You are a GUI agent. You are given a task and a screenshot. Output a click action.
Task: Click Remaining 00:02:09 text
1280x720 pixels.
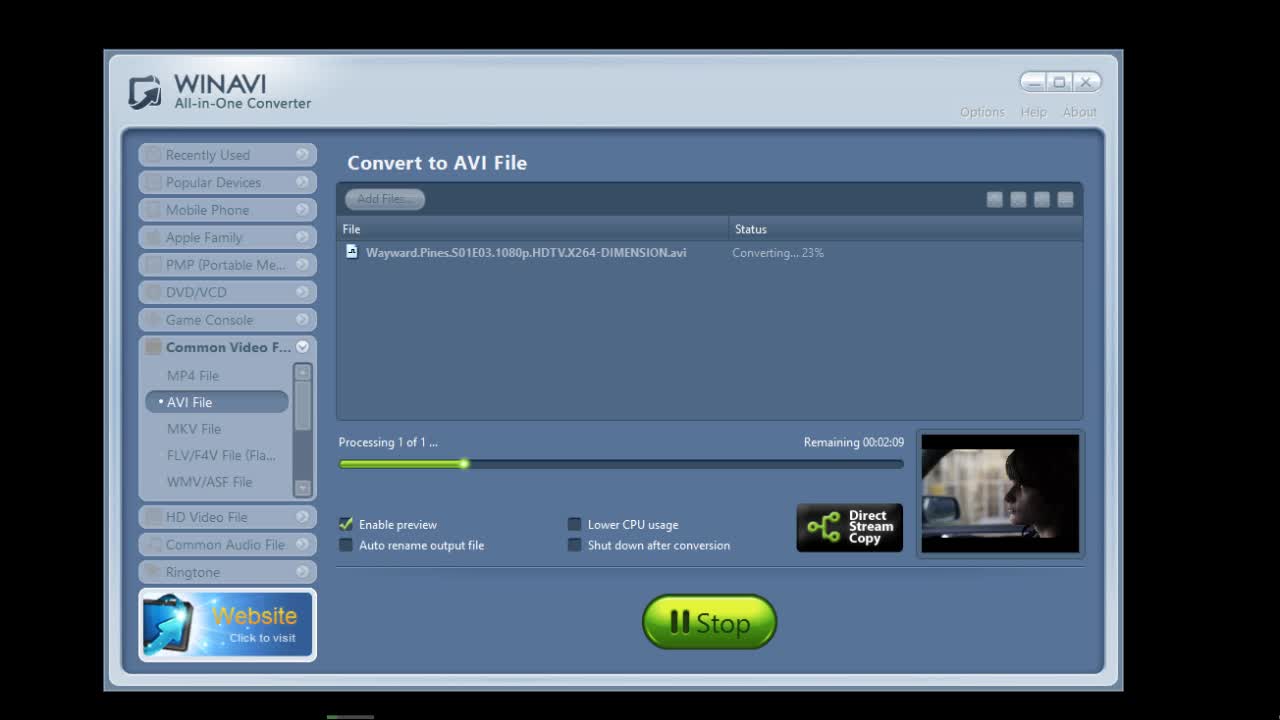point(854,442)
